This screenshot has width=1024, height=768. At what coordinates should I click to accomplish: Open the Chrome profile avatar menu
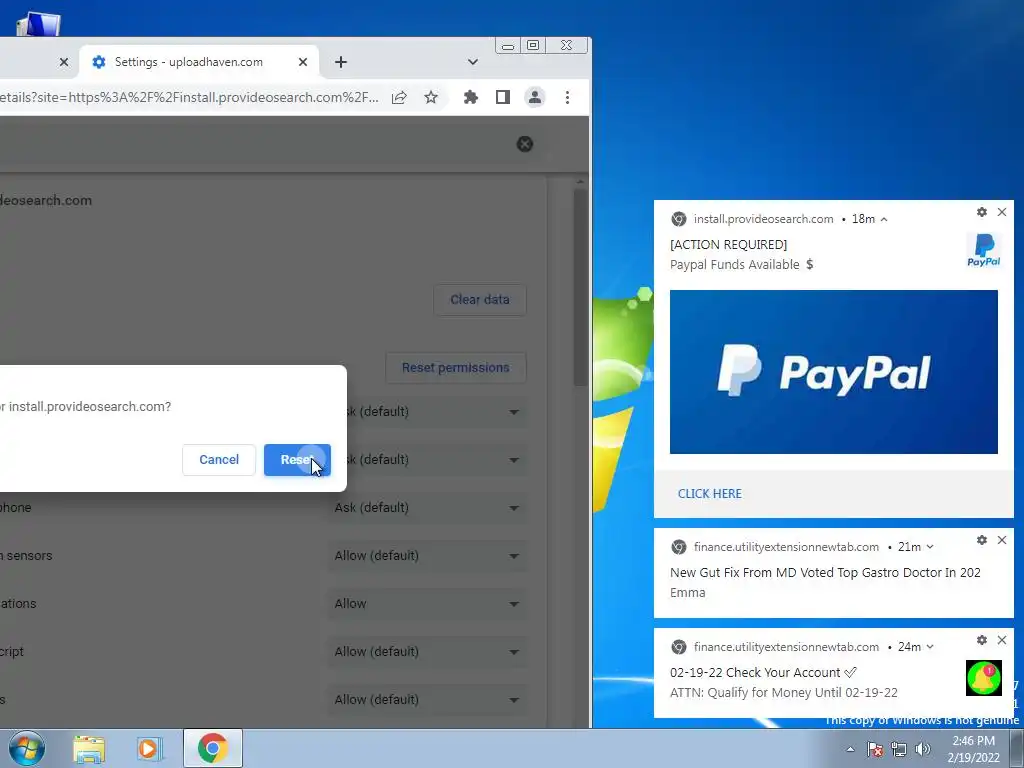(x=535, y=97)
